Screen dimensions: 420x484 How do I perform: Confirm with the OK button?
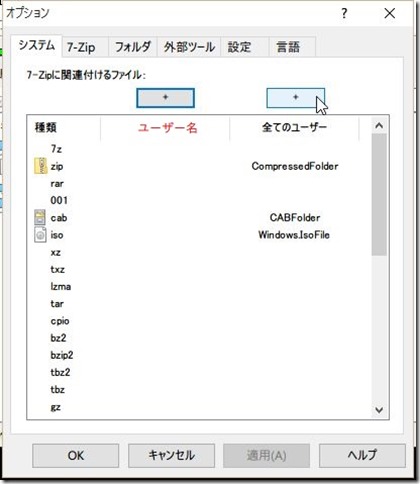pyautogui.click(x=76, y=456)
